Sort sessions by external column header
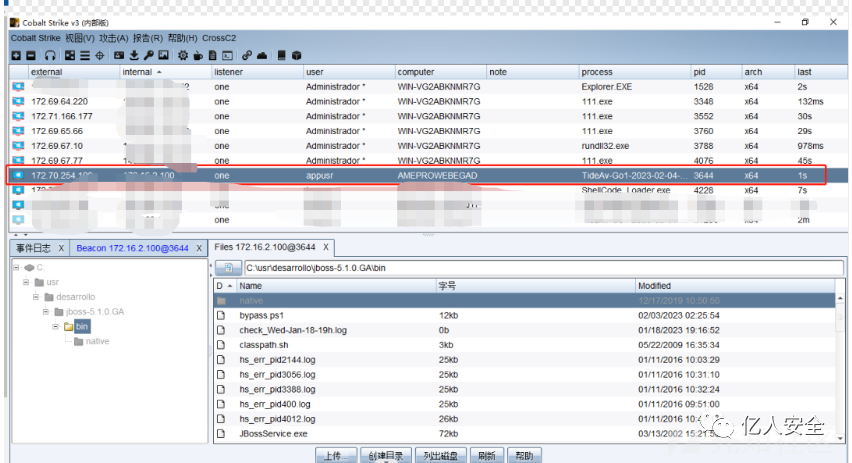This screenshot has height=463, width=852. point(74,72)
